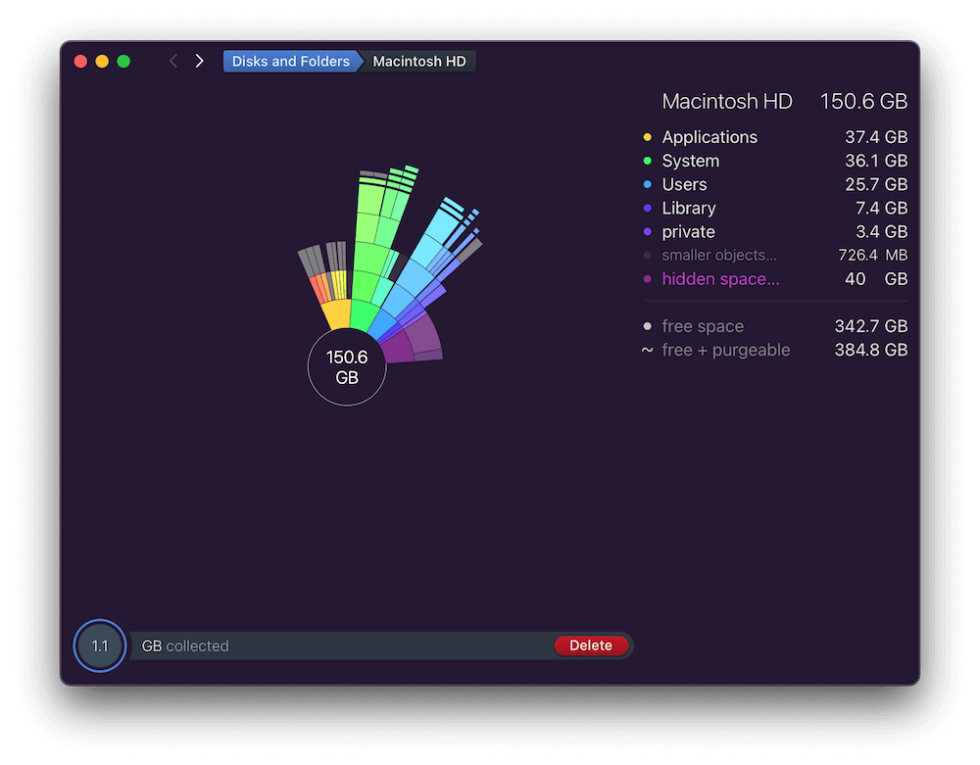Select Disks and Folders in the breadcrumb

coord(290,61)
